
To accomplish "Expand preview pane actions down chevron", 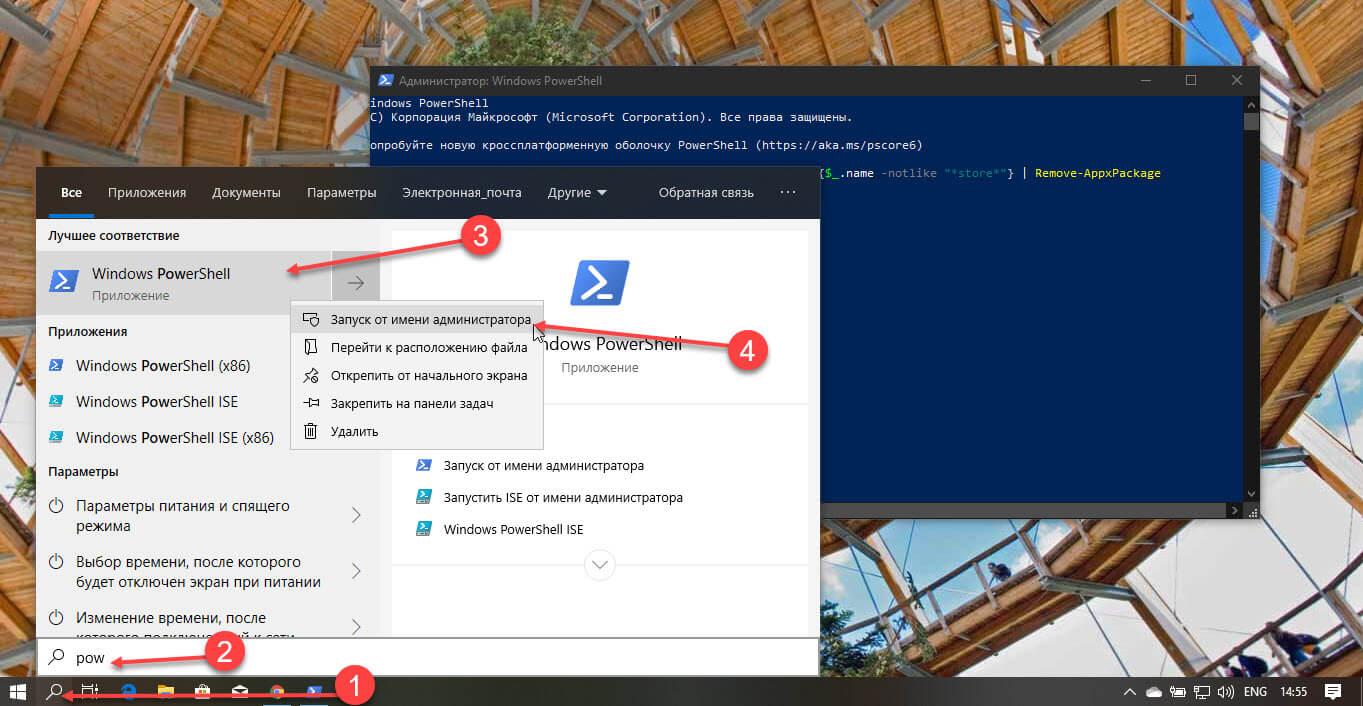I will click(x=600, y=564).
